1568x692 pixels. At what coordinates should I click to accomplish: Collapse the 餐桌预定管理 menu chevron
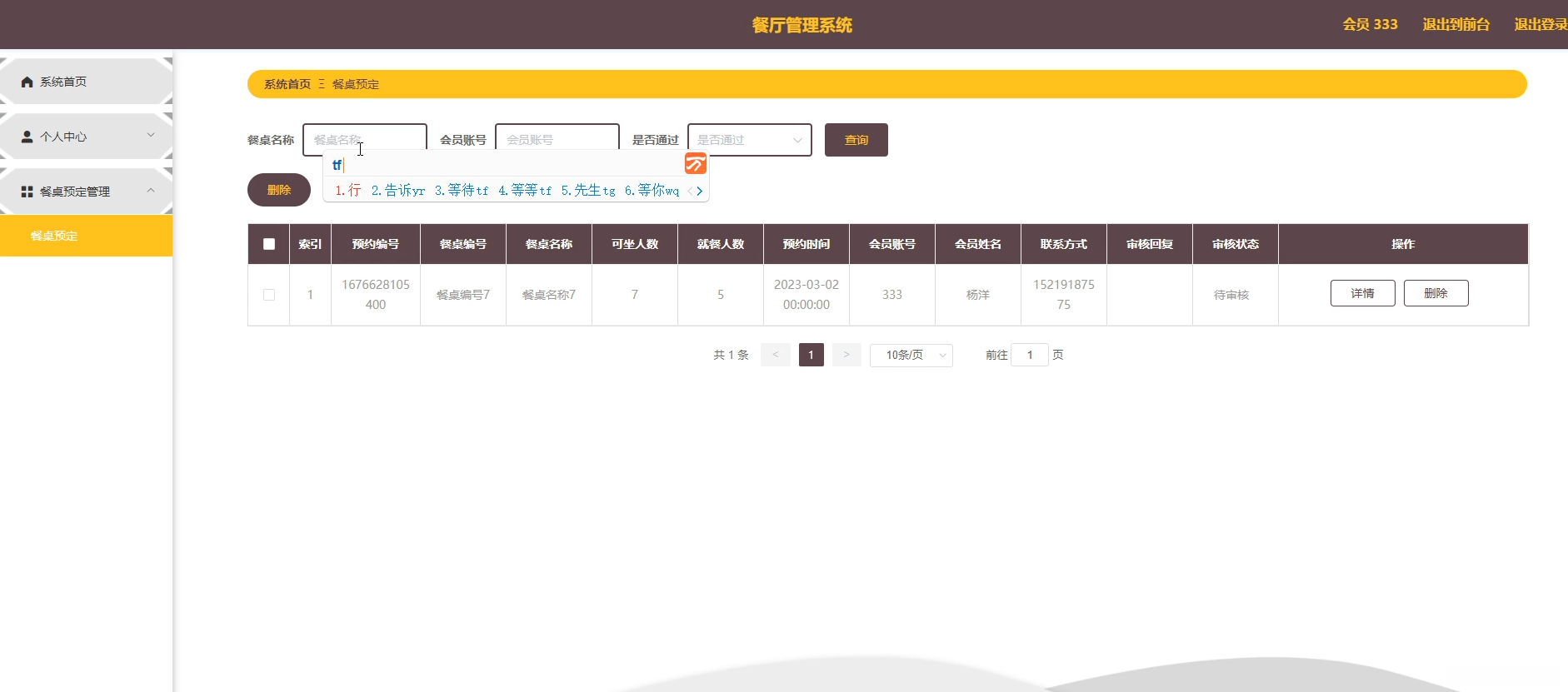[x=151, y=191]
